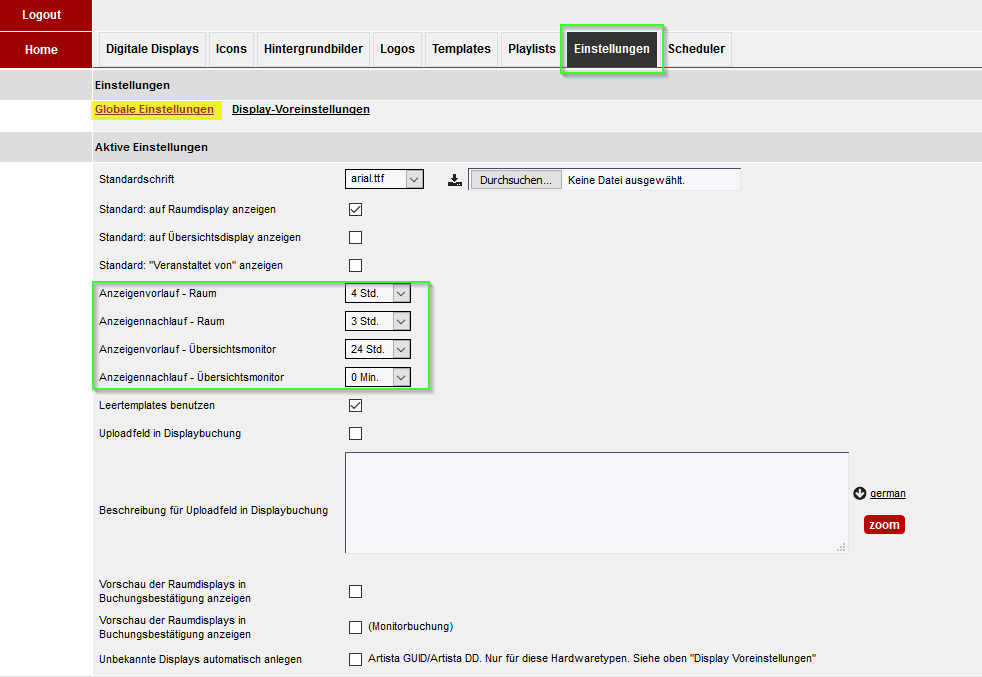The height and width of the screenshot is (677, 982).
Task: Open the Standardschrift arial.ttf dropdown
Action: [x=384, y=179]
